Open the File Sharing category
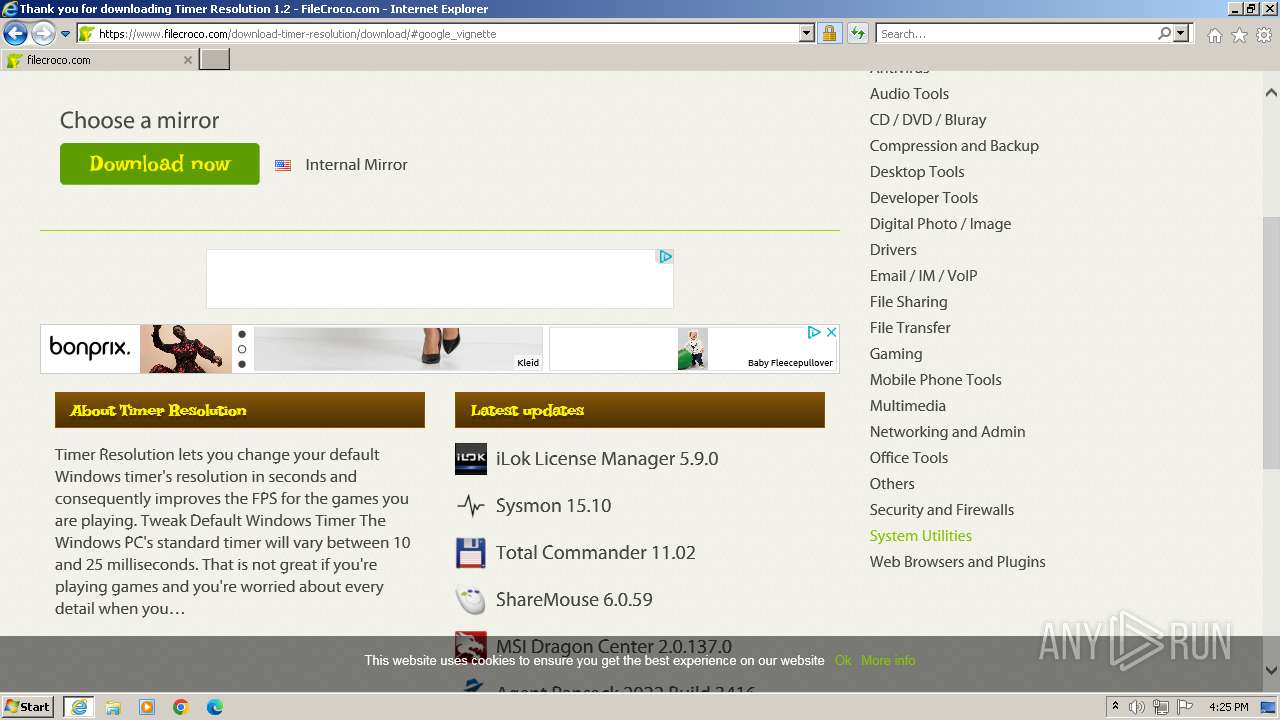 [x=908, y=302]
